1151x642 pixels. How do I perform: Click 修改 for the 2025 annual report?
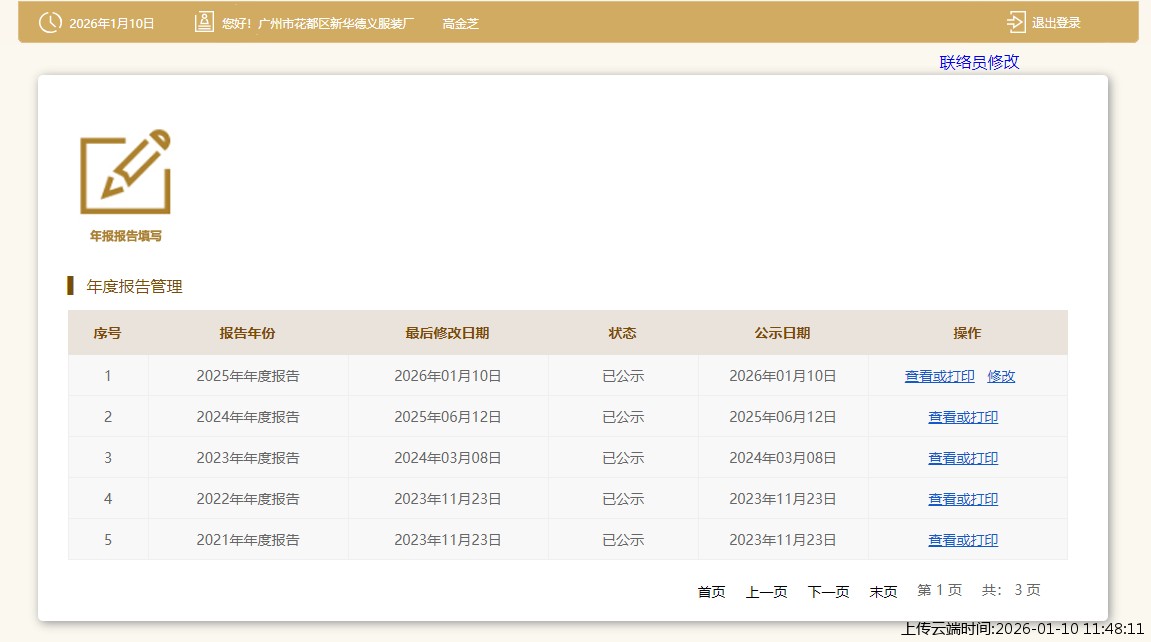pyautogui.click(x=1001, y=376)
